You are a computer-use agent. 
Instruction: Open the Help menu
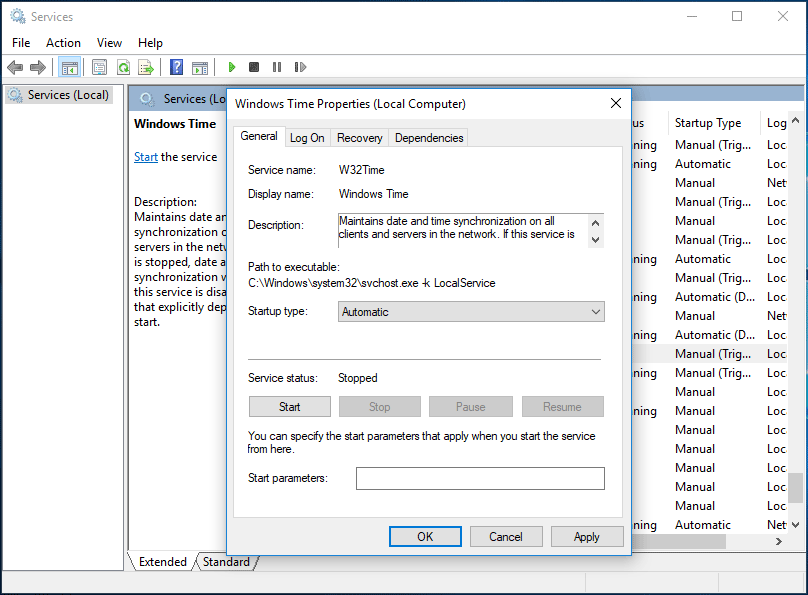(x=150, y=43)
